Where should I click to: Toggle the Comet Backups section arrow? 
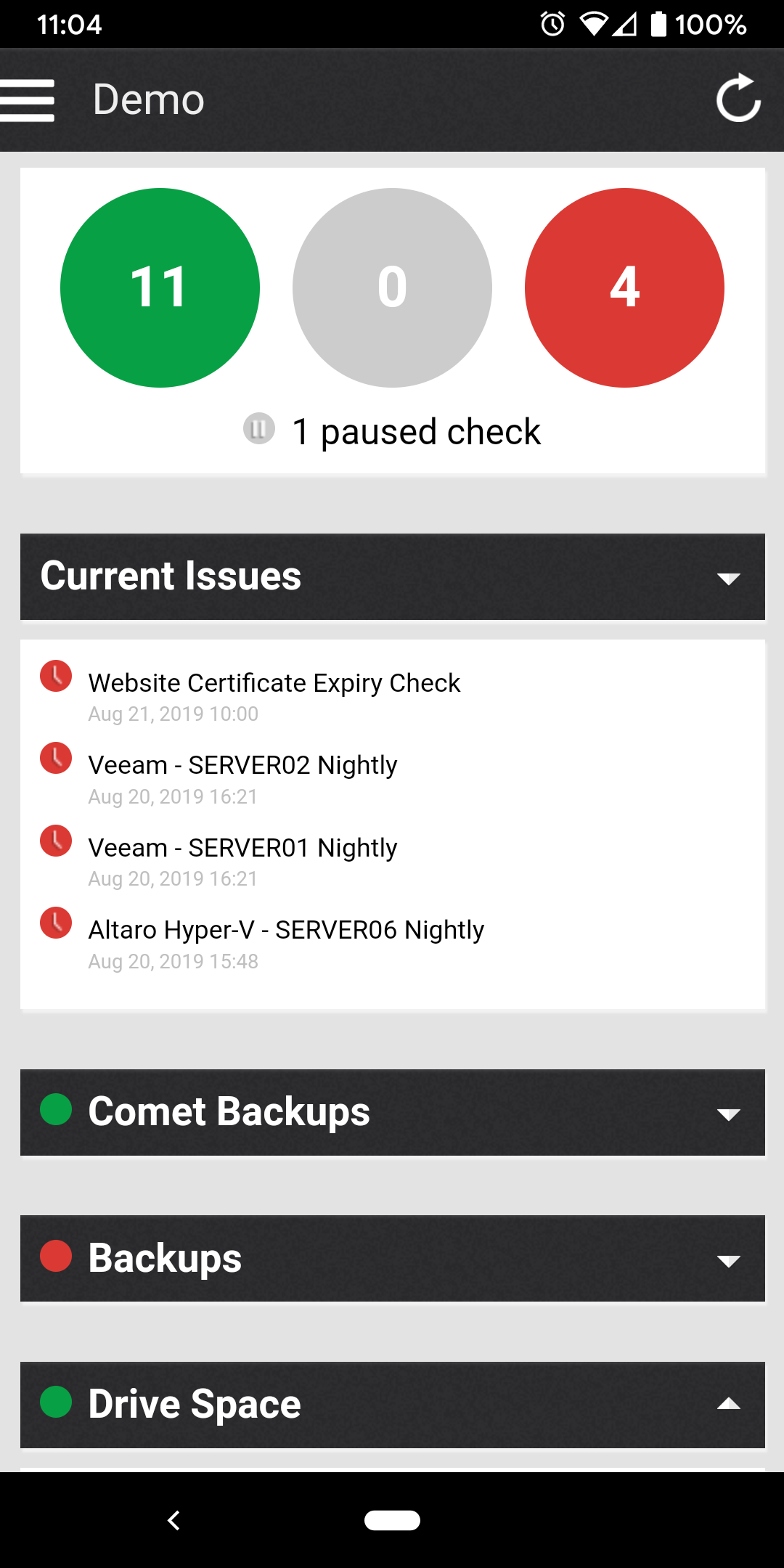click(x=728, y=1114)
